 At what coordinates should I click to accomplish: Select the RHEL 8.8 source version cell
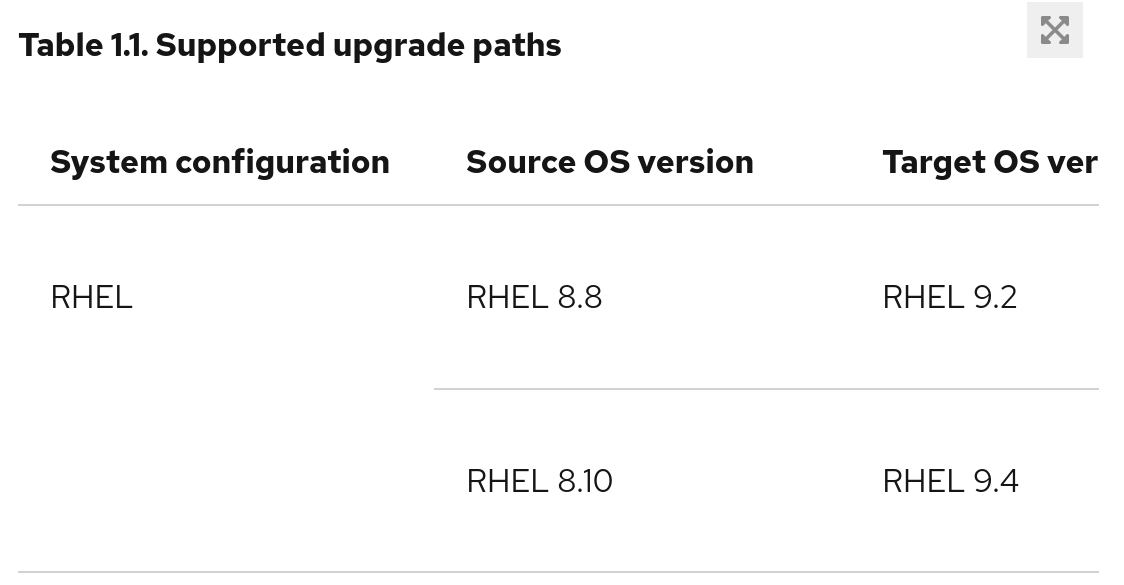pyautogui.click(x=534, y=298)
